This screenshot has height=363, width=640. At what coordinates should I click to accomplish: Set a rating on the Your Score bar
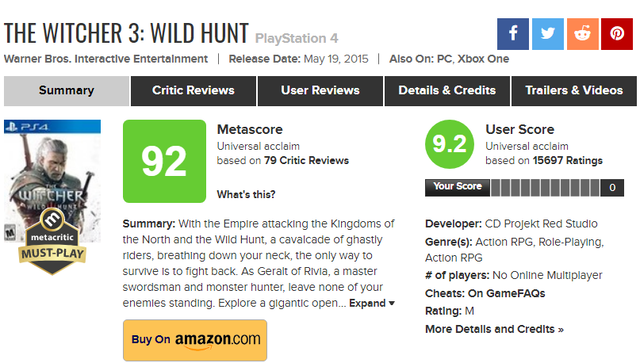[x=545, y=188]
